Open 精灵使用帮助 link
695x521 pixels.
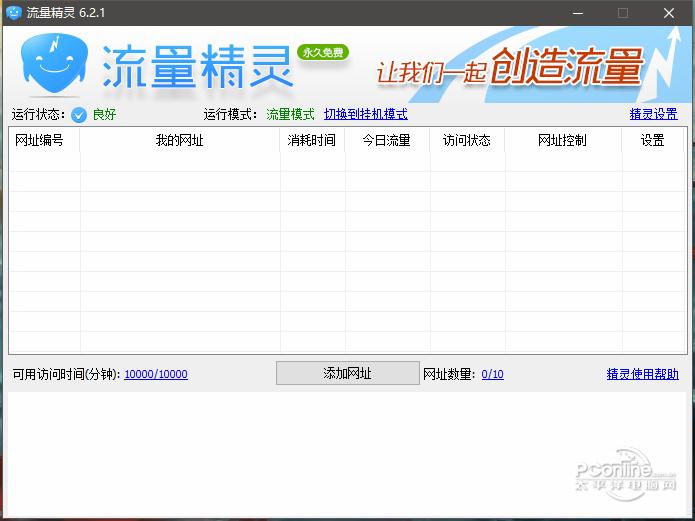point(642,374)
